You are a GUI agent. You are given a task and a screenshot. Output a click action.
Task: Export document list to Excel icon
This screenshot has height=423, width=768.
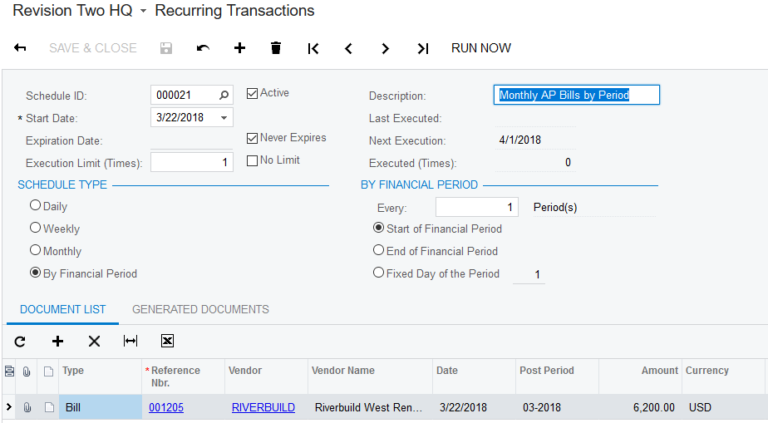(167, 341)
